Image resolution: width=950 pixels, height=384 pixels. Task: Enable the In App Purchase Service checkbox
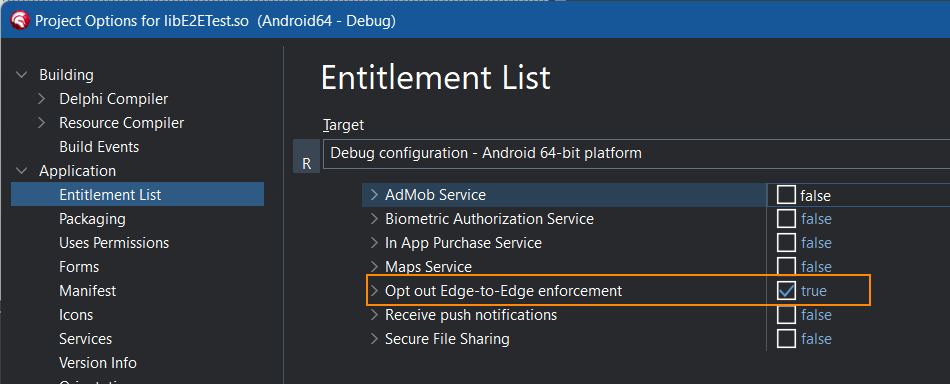point(786,243)
